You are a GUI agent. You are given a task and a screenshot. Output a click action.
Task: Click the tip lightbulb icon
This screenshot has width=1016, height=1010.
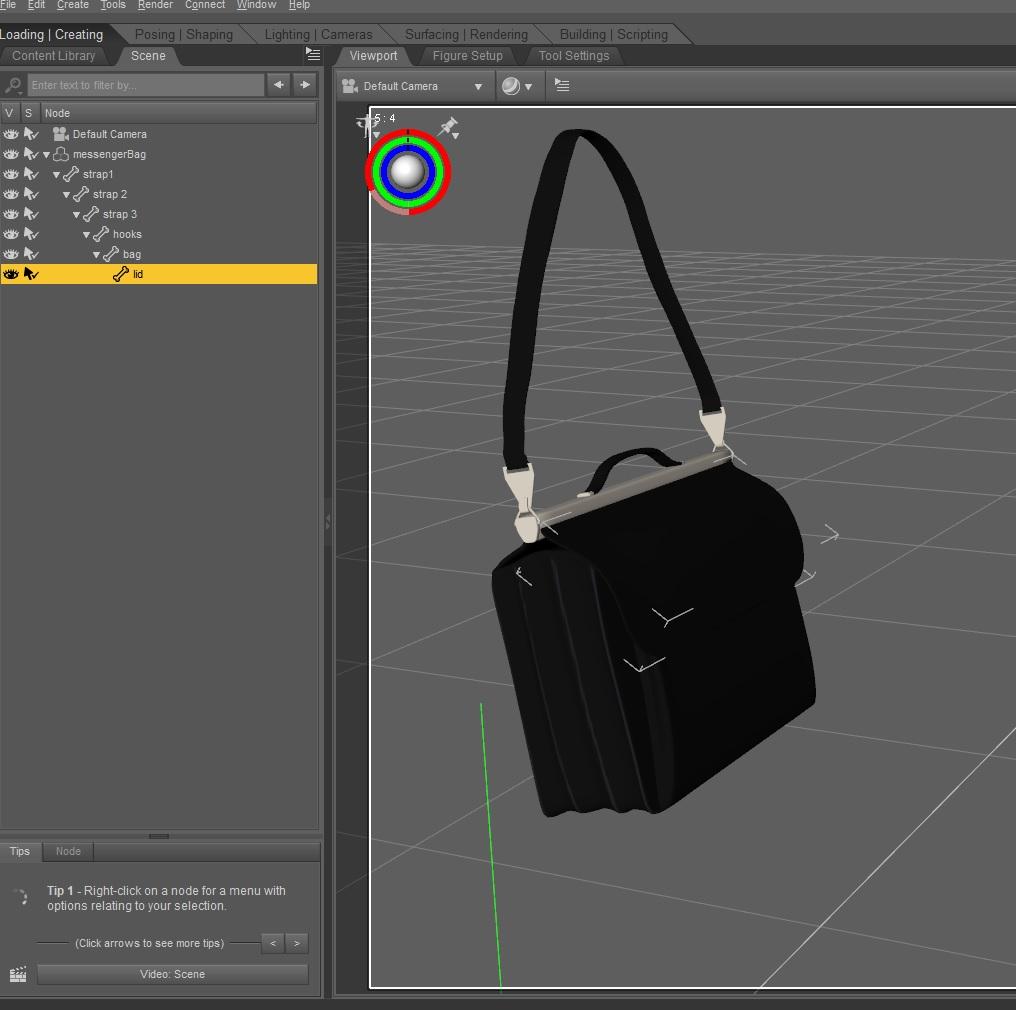[21, 897]
